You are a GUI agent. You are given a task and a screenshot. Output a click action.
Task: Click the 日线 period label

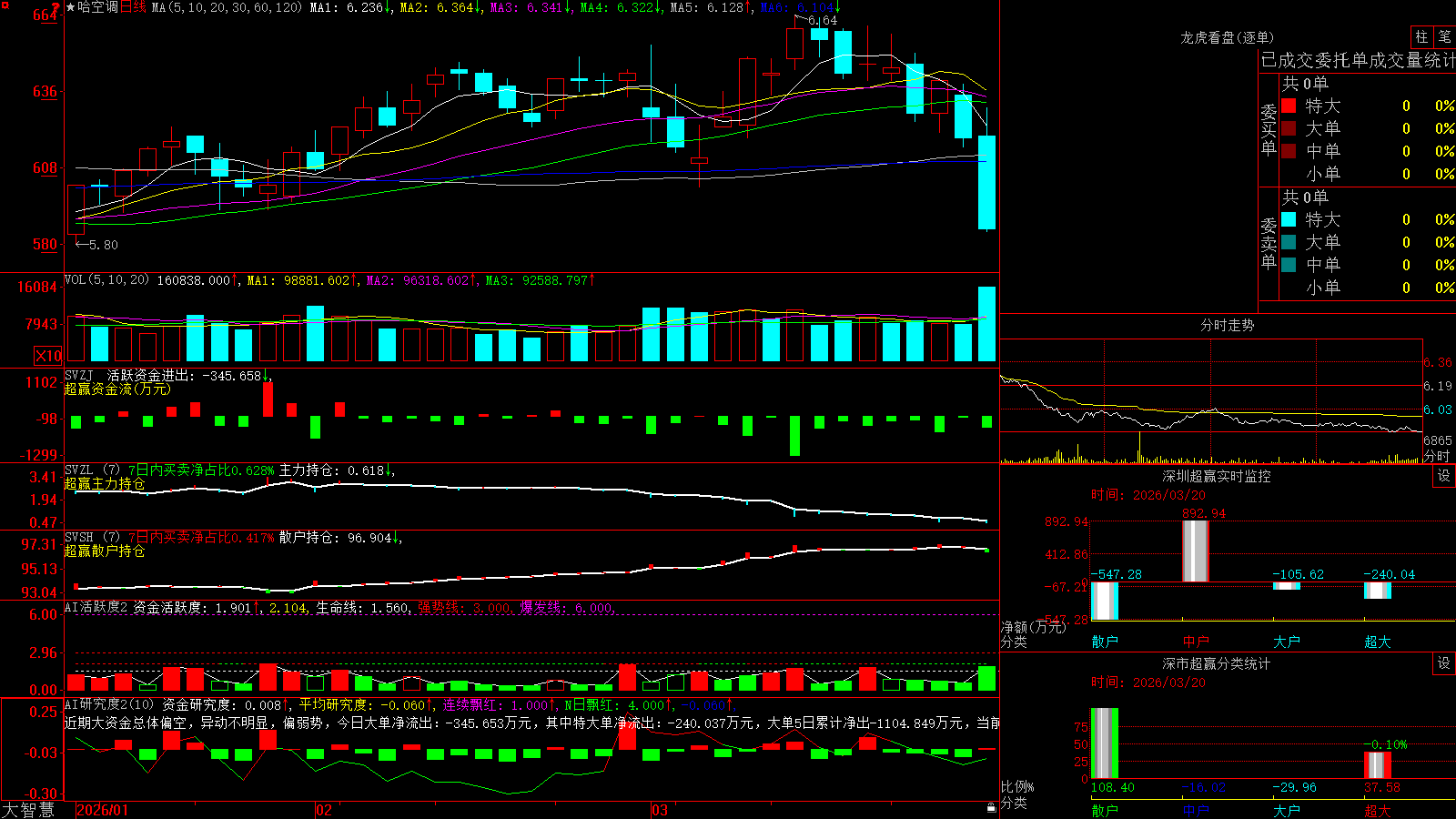[x=134, y=7]
